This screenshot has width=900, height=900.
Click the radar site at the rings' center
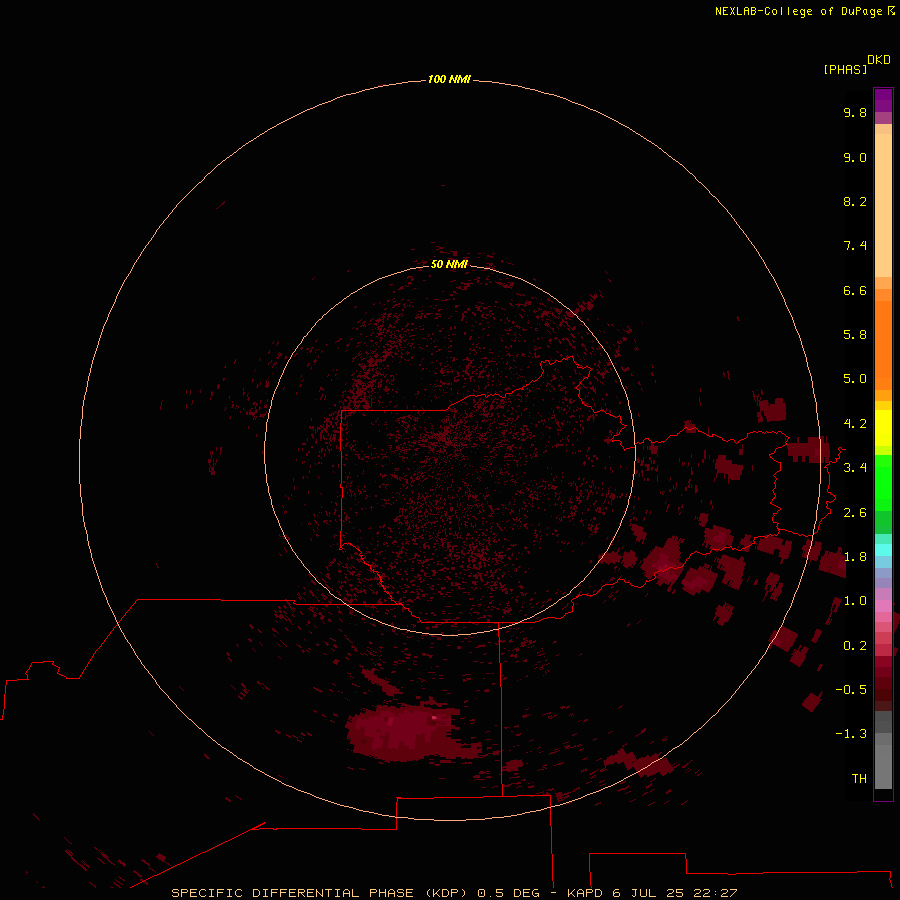(449, 449)
